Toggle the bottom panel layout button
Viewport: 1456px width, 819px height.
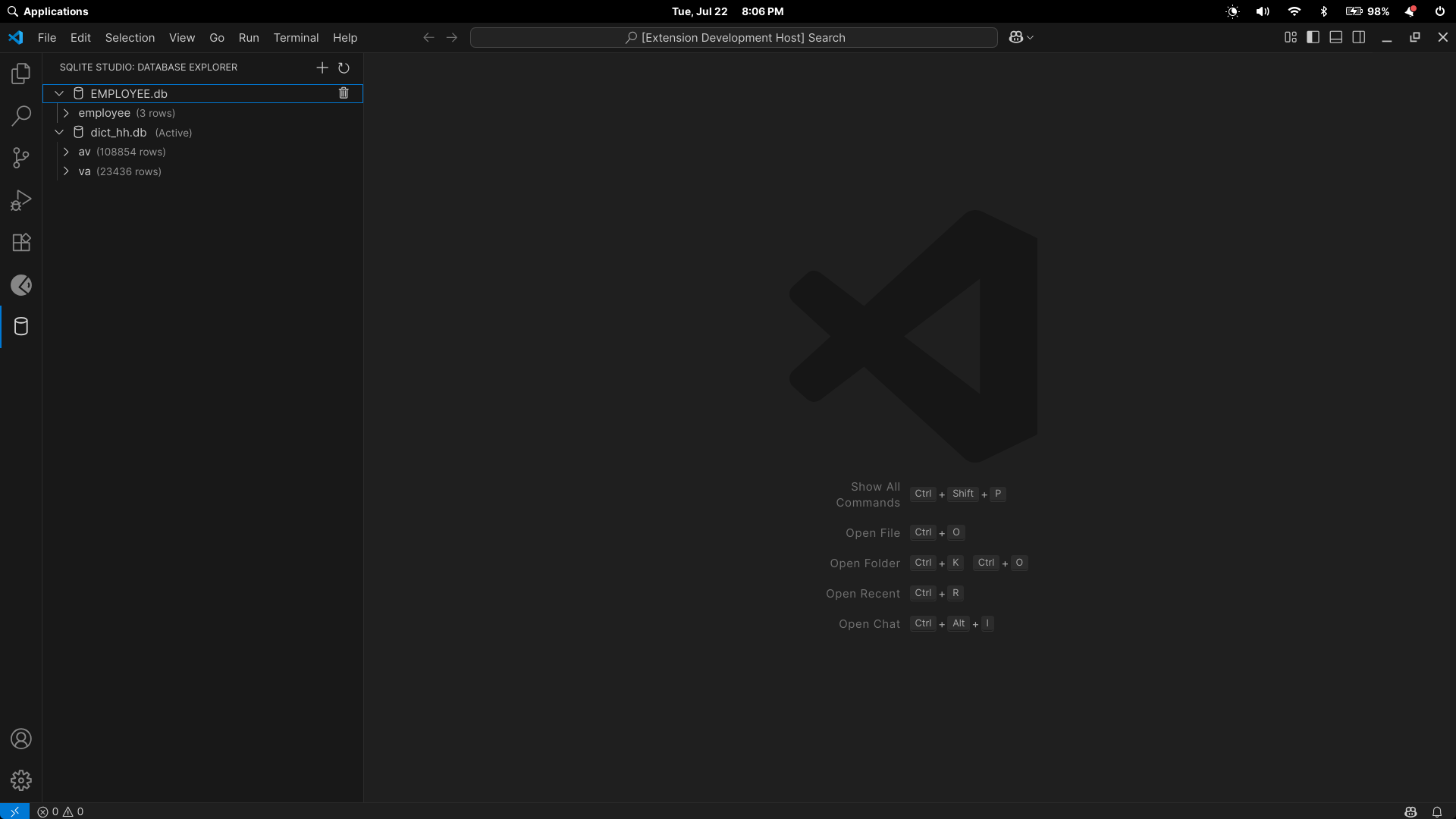click(1336, 37)
